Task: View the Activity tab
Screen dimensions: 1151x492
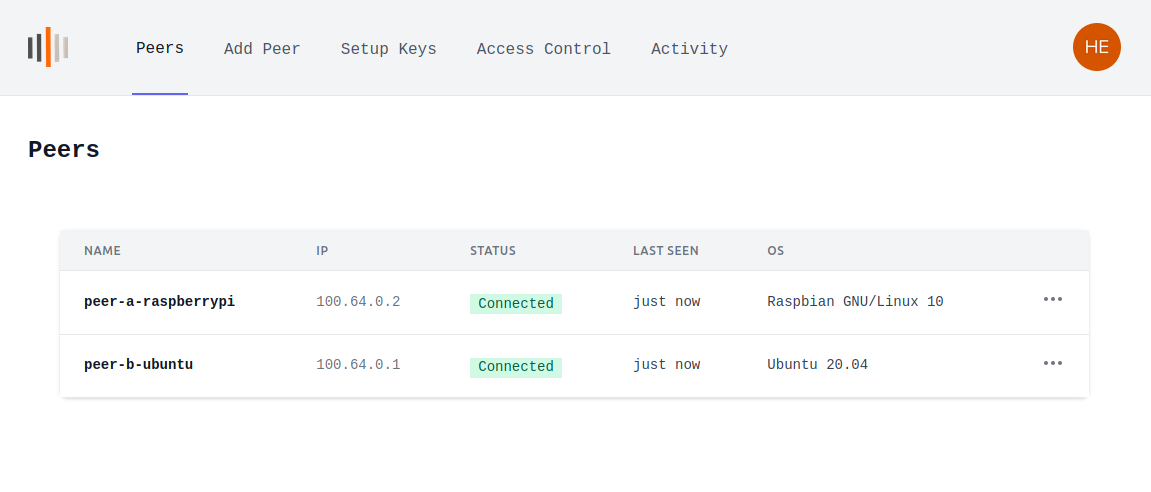Action: [x=689, y=49]
